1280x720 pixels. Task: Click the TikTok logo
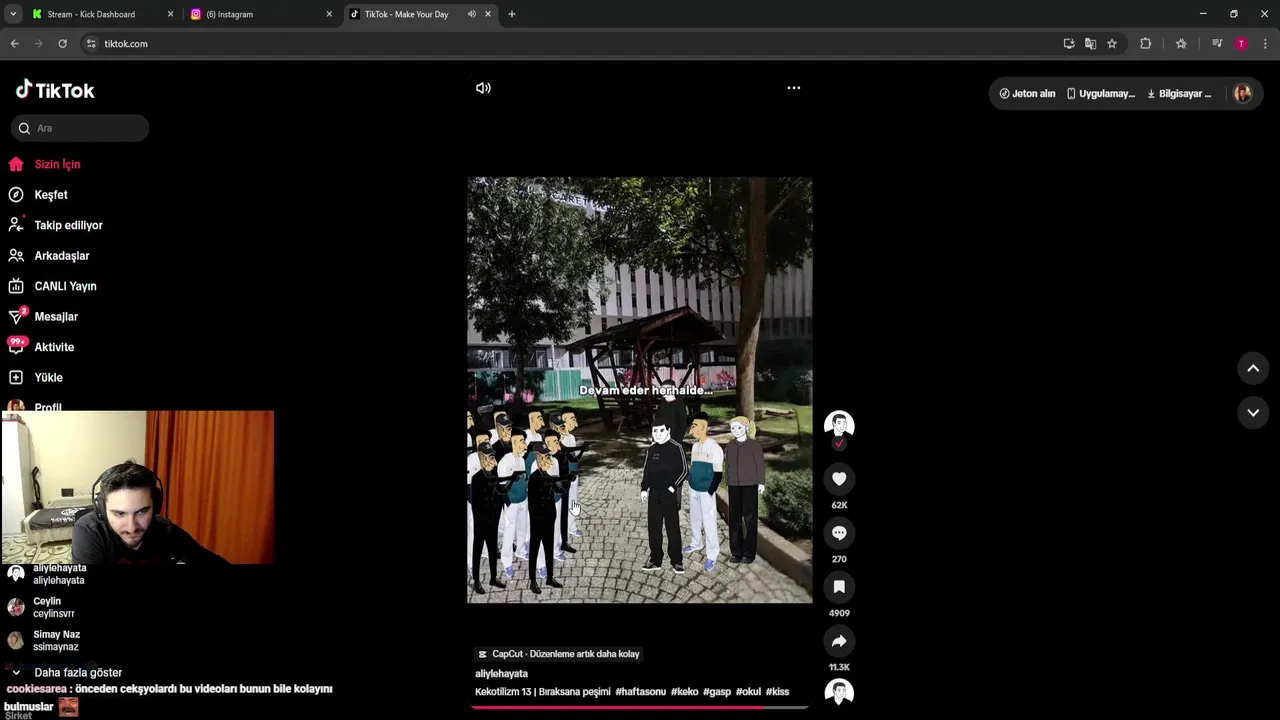pyautogui.click(x=55, y=90)
